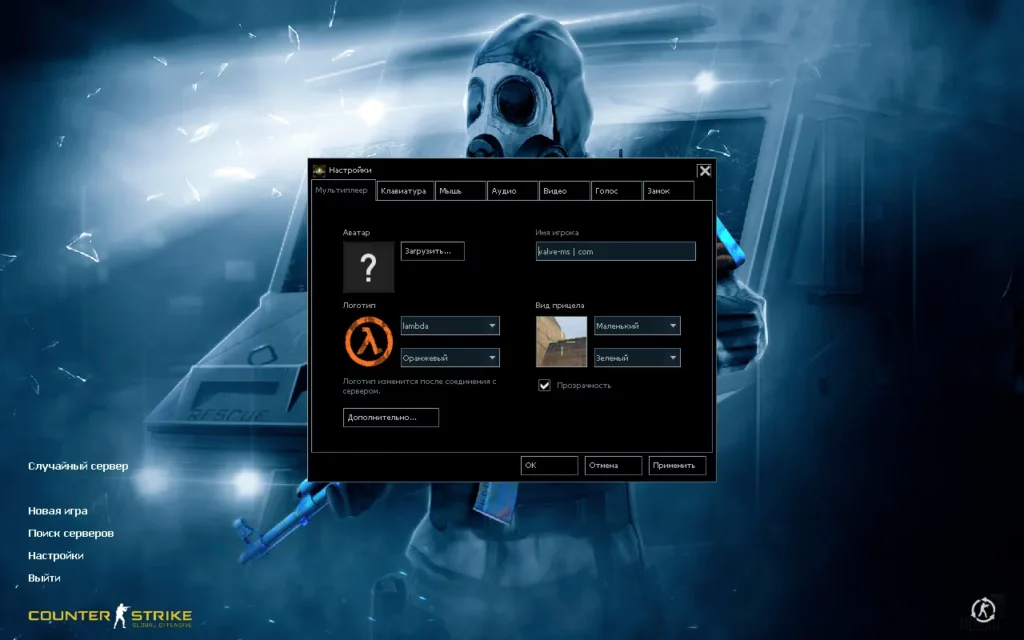This screenshot has width=1024, height=640.
Task: Click the Counter-Strike logo at bottom left
Action: tap(110, 615)
